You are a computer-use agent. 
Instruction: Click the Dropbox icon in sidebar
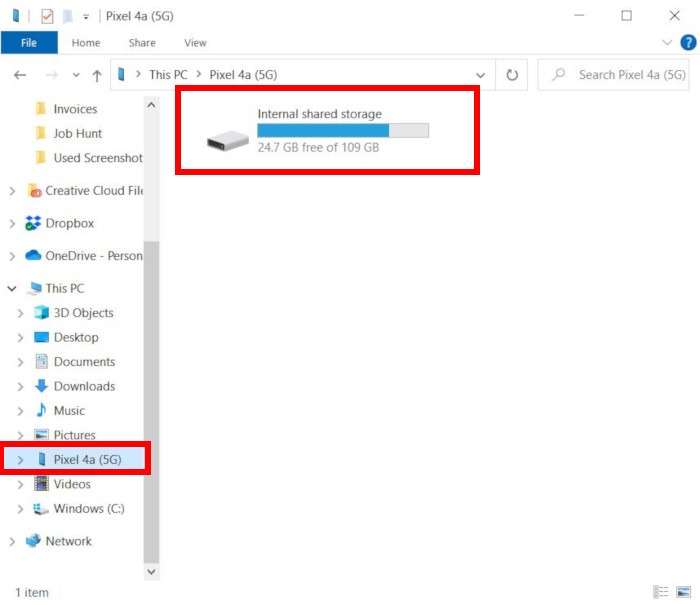(x=33, y=223)
